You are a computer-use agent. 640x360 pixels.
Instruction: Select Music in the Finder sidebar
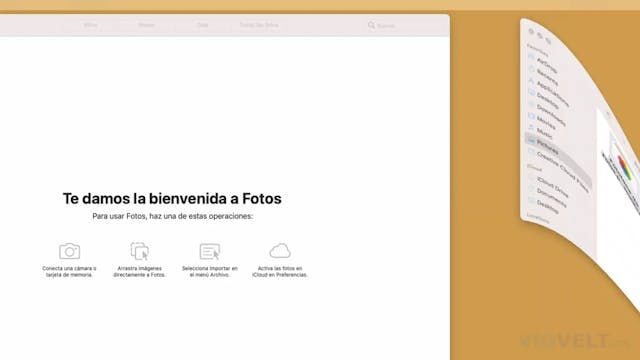[x=544, y=133]
